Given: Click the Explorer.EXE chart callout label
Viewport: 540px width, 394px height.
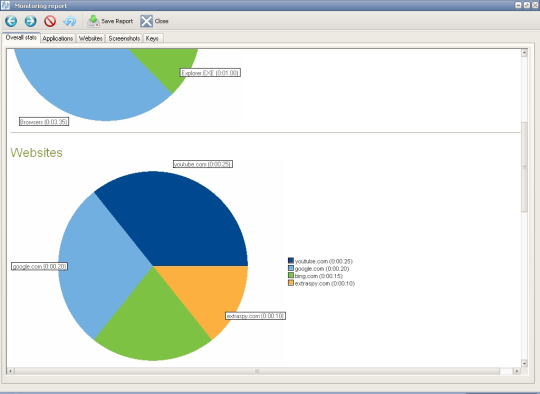Looking at the screenshot, I should click(210, 73).
